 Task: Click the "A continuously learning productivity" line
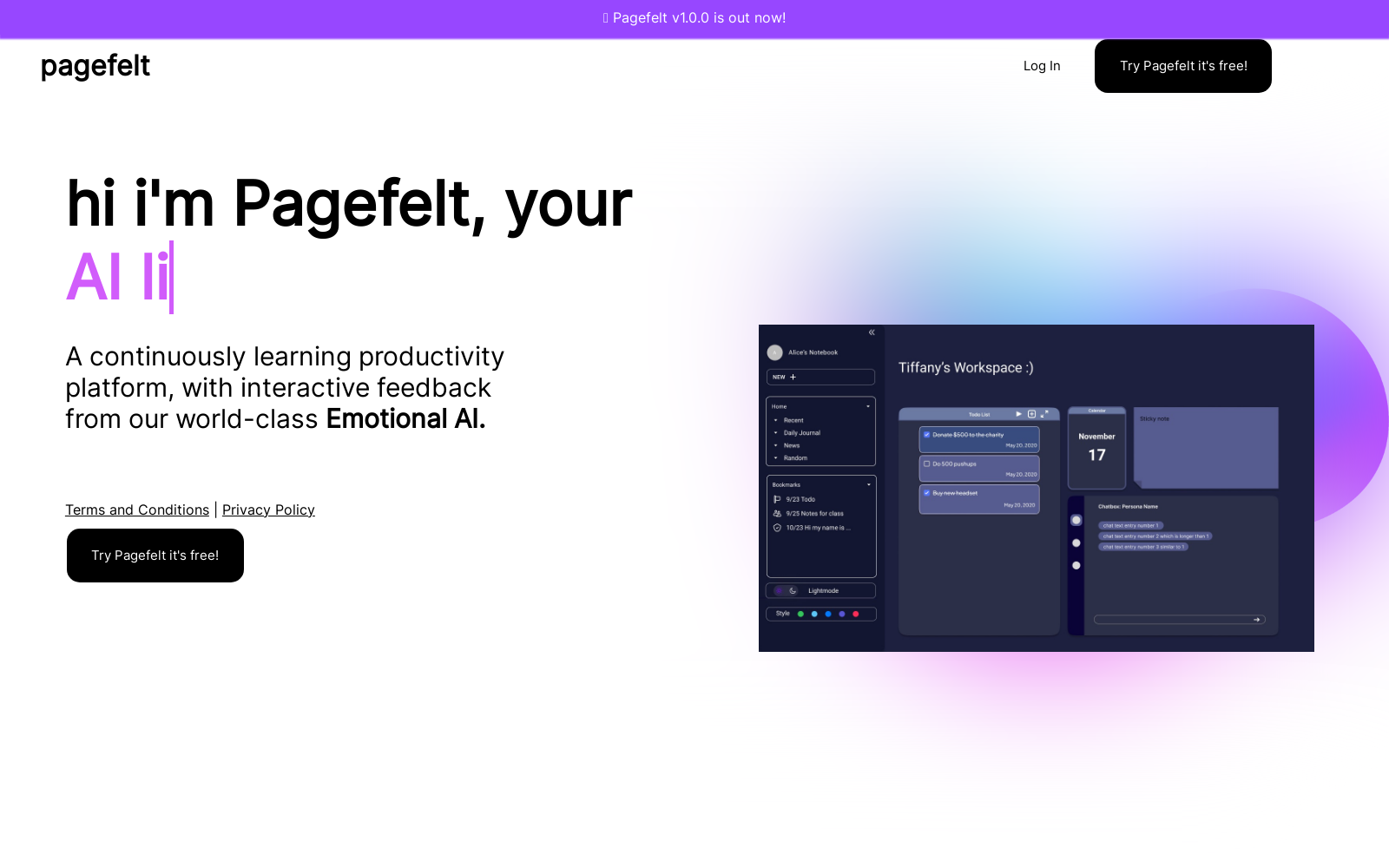tap(285, 357)
